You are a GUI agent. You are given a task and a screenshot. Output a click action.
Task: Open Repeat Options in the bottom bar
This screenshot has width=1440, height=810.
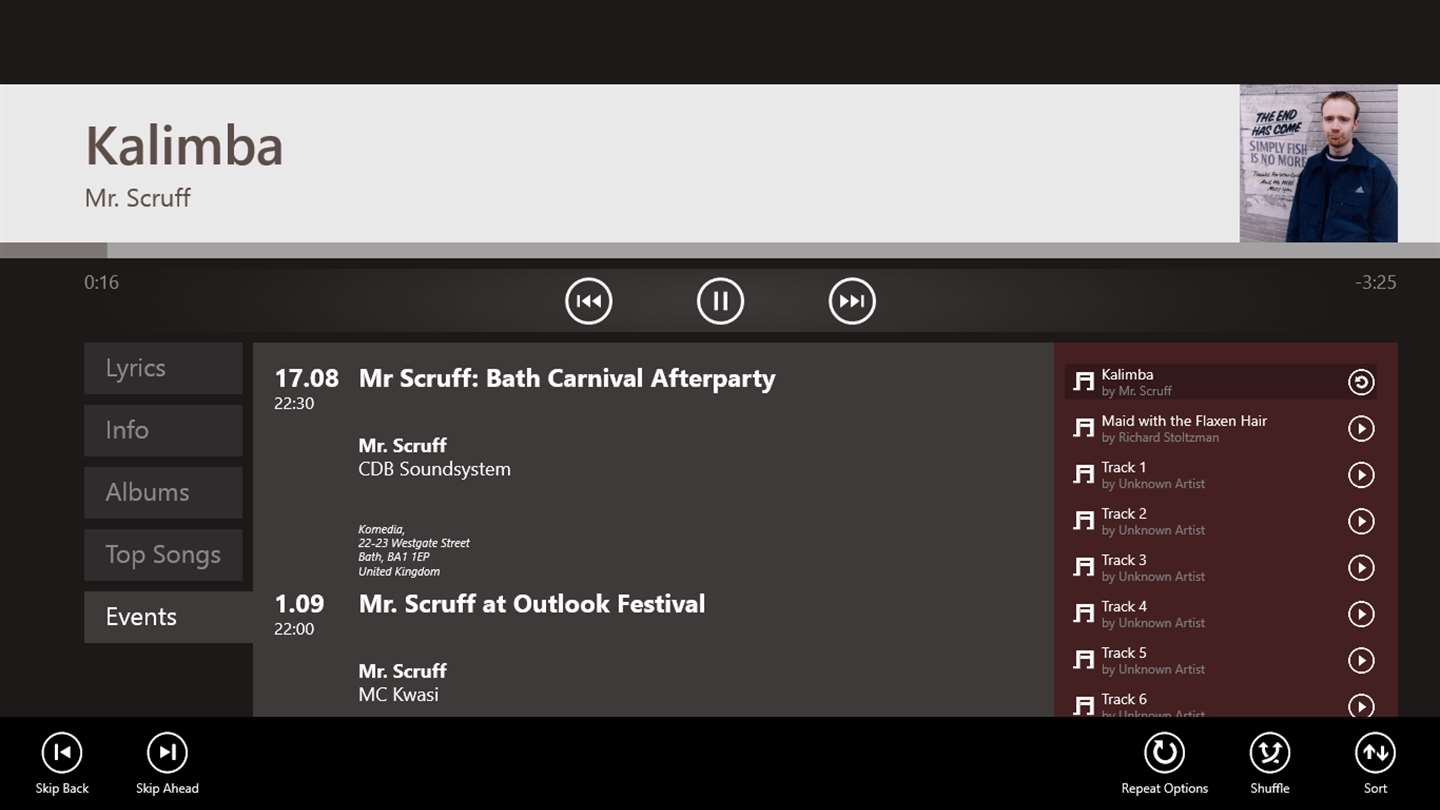click(x=1164, y=753)
